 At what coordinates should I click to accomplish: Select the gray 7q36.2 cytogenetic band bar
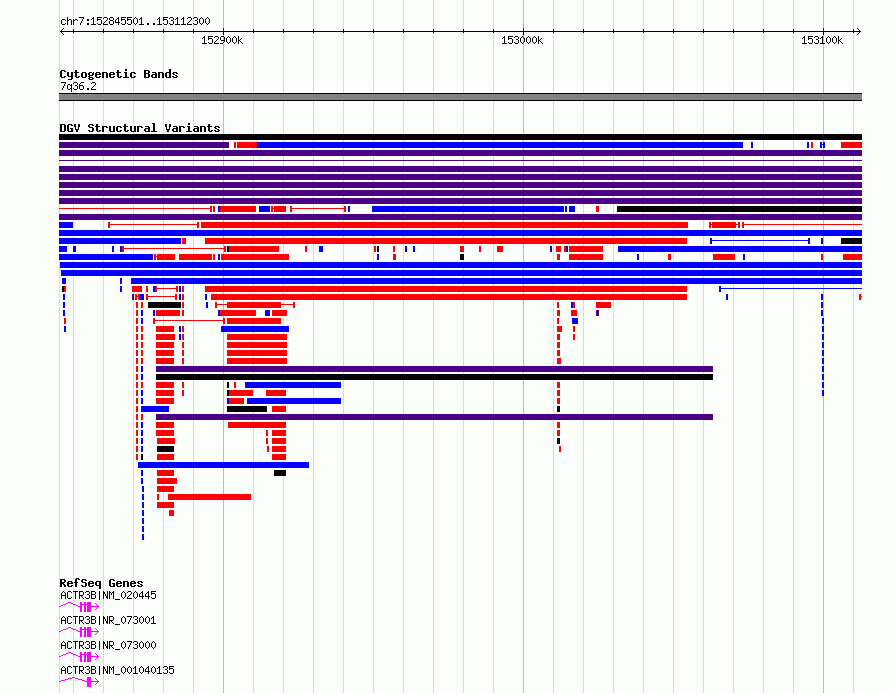point(460,97)
